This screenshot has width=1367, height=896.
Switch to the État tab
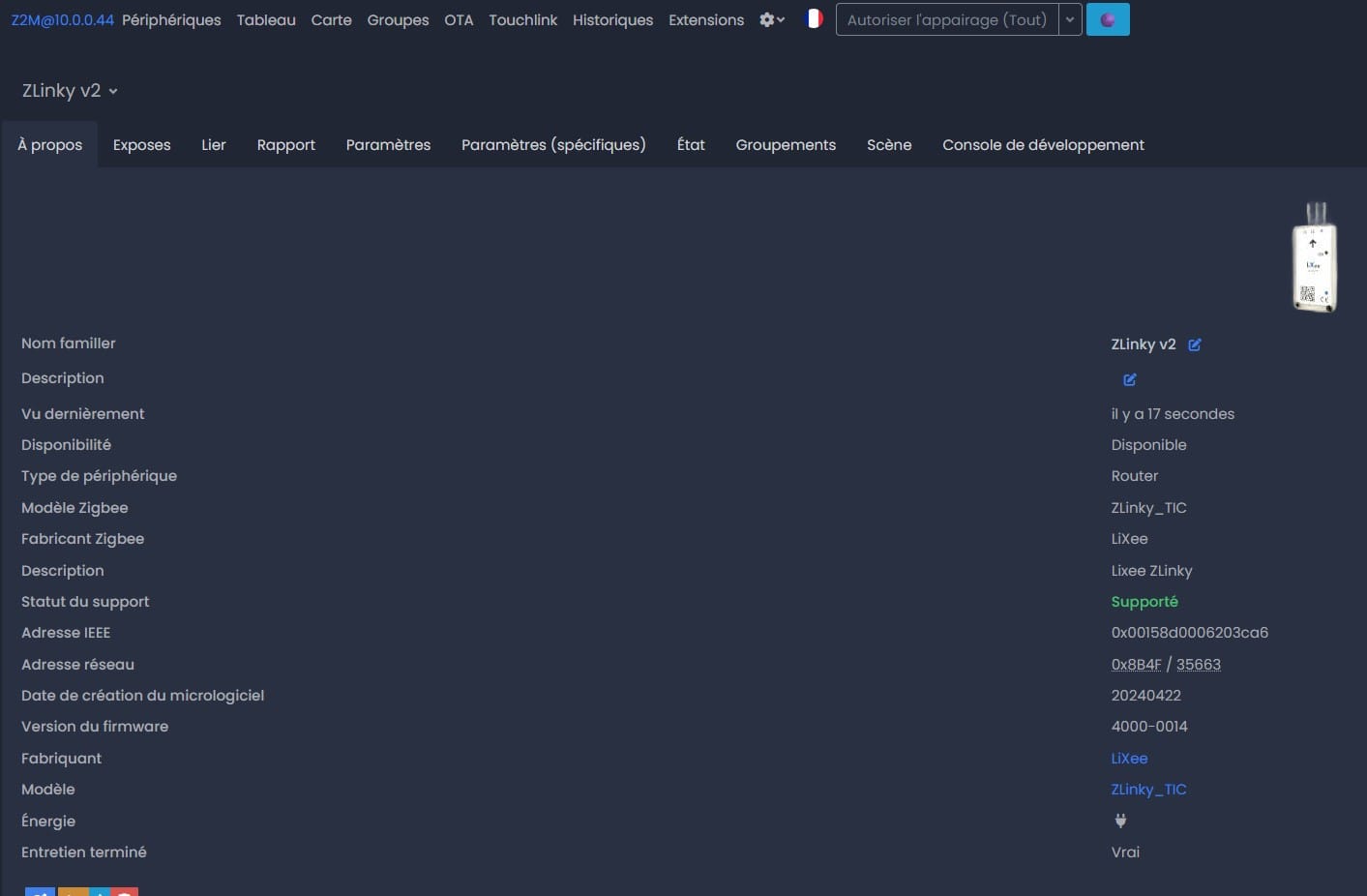point(691,144)
